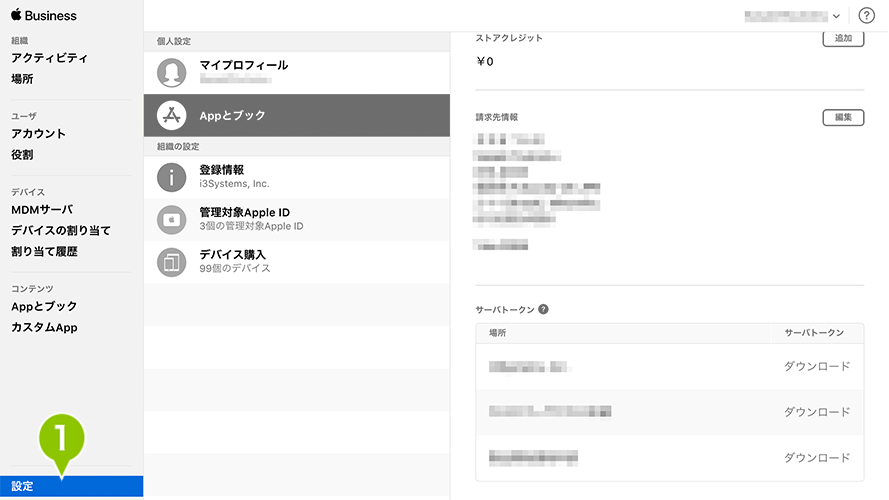Open デバイスの割り当て in the sidebar
Screen dimensions: 889x500
coord(61,231)
